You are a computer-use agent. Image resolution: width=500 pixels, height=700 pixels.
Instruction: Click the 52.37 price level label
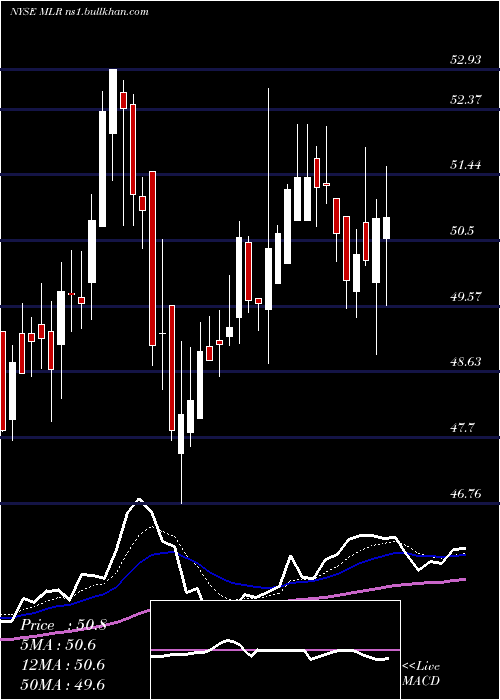click(466, 100)
